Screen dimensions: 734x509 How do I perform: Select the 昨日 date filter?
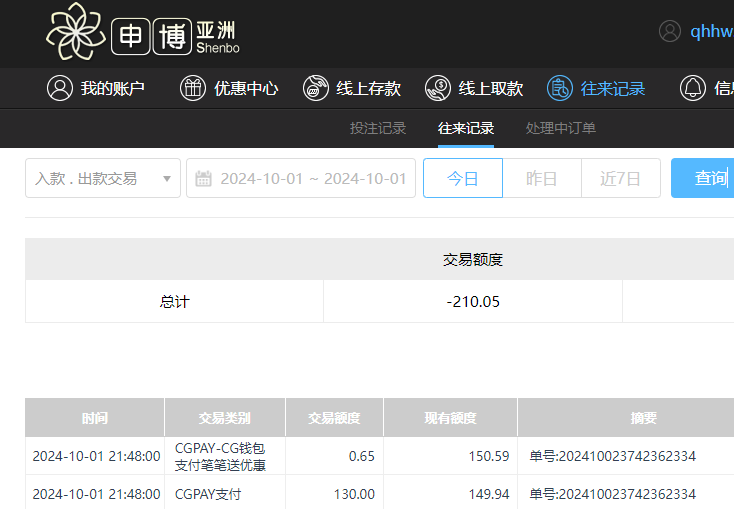[x=541, y=179]
